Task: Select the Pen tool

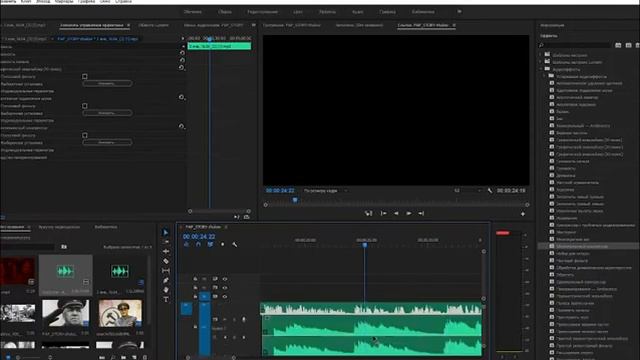Action: coord(165,280)
